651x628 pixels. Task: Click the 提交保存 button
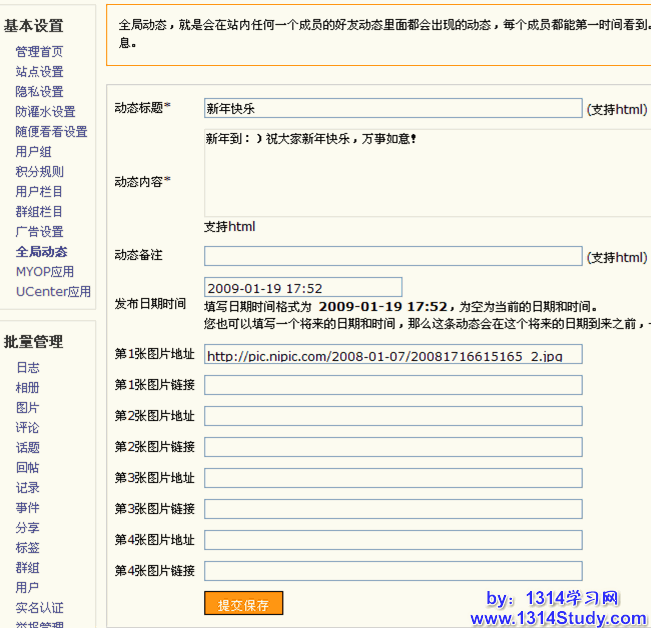click(x=243, y=604)
